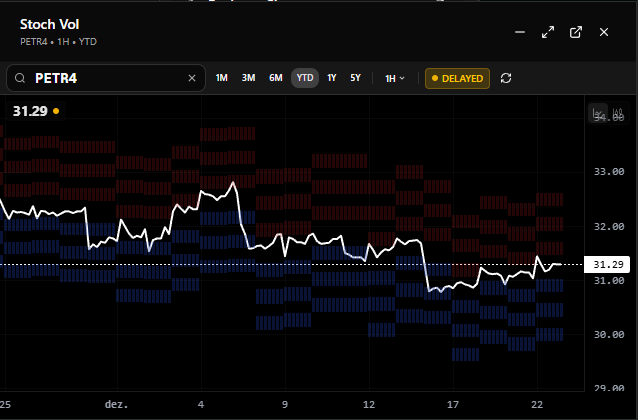Click the orange dot beside 31.29
The height and width of the screenshot is (420, 638).
point(56,111)
